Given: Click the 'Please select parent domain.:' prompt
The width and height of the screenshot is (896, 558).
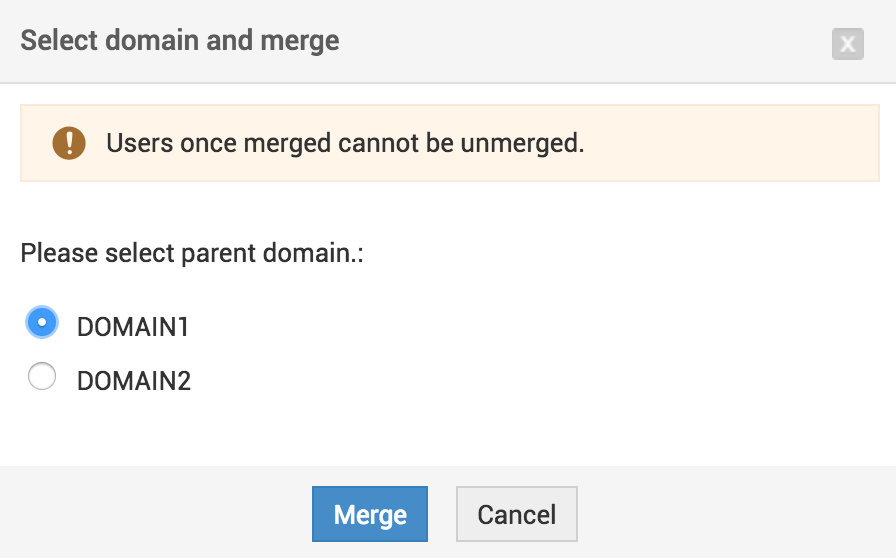Looking at the screenshot, I should coord(192,252).
